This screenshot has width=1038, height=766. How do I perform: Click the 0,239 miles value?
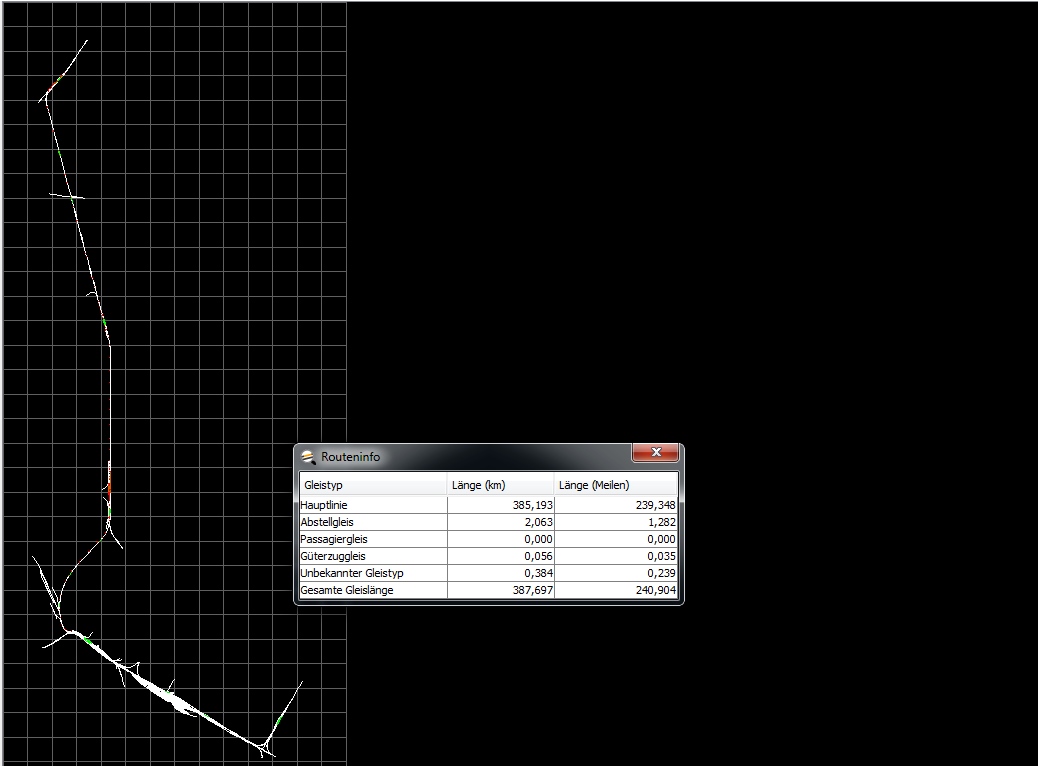click(x=661, y=573)
